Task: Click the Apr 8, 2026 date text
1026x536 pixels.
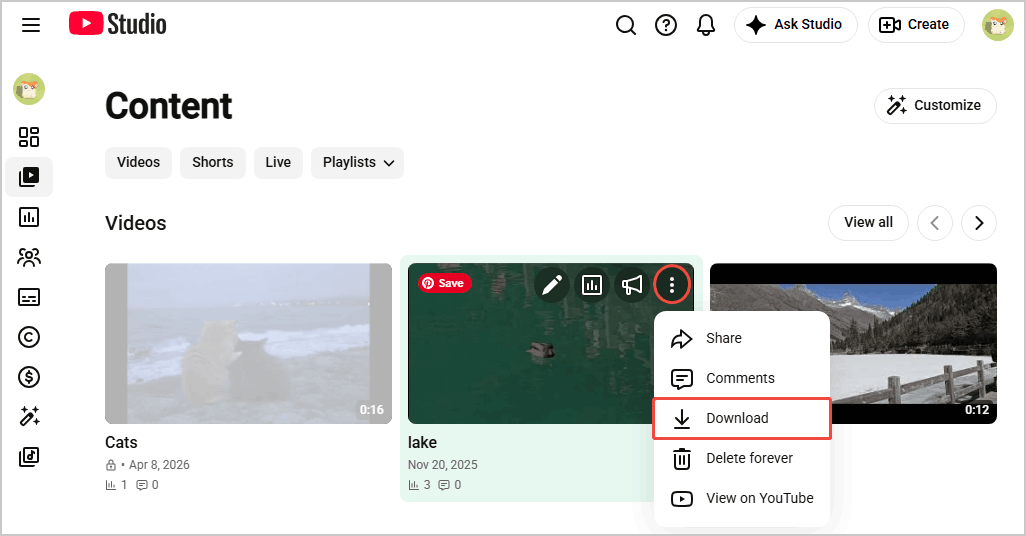Action: (x=159, y=465)
